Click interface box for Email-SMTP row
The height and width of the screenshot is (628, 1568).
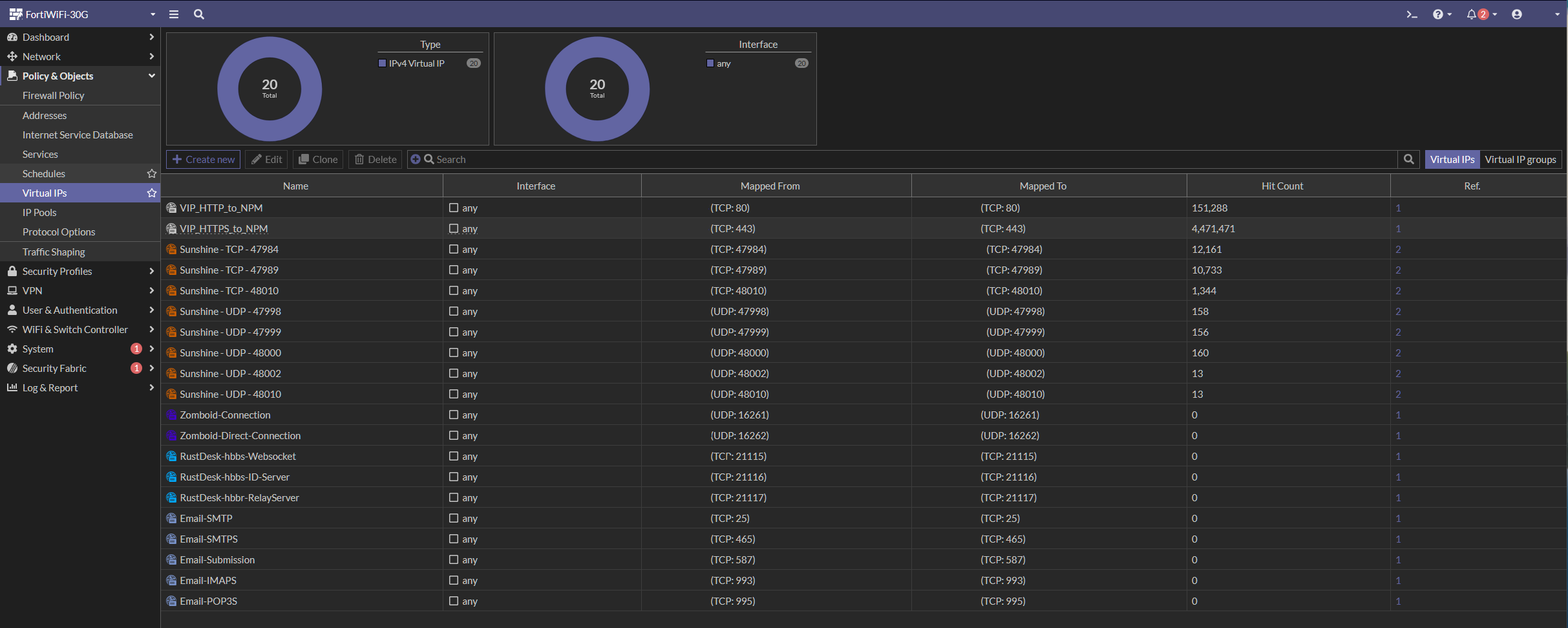click(454, 518)
